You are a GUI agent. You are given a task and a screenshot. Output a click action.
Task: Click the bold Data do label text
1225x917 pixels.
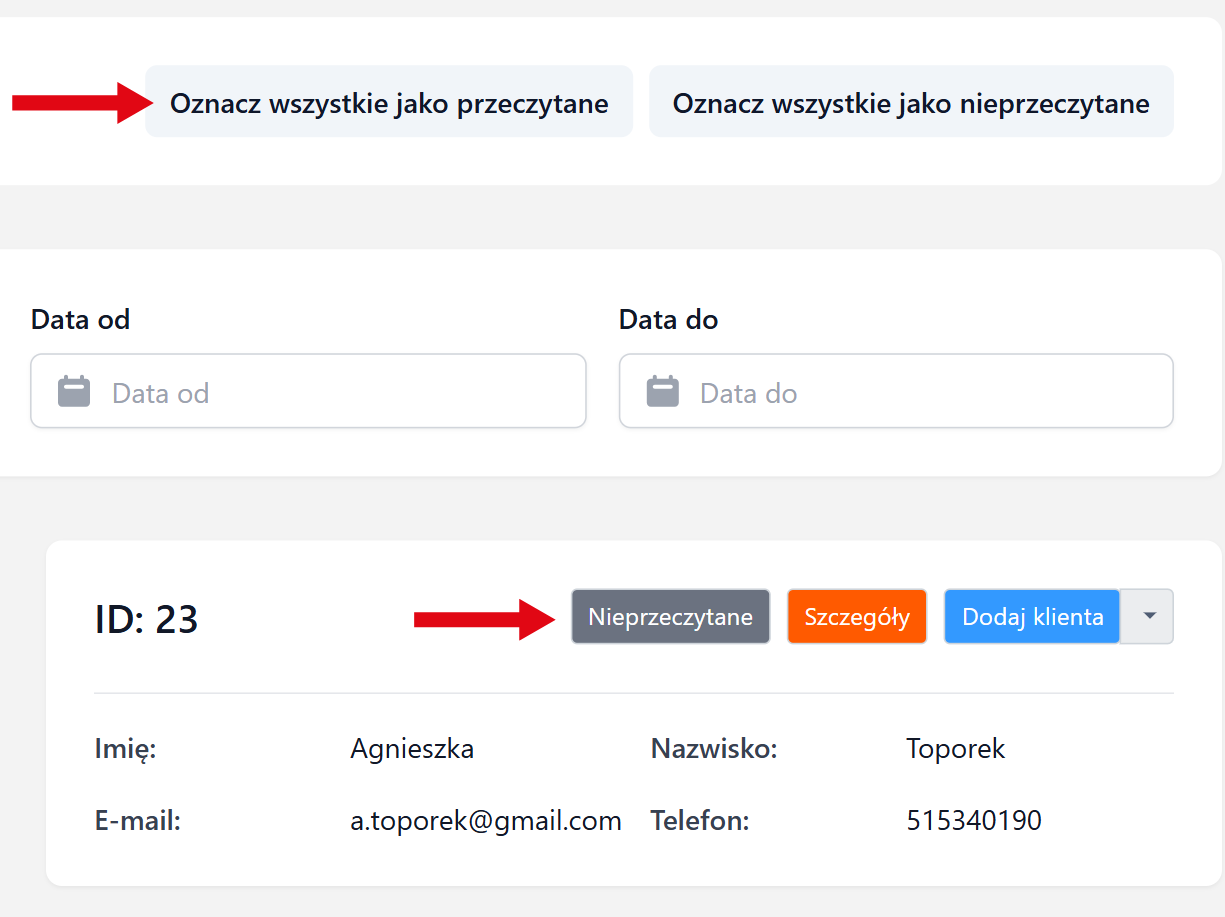pos(668,320)
